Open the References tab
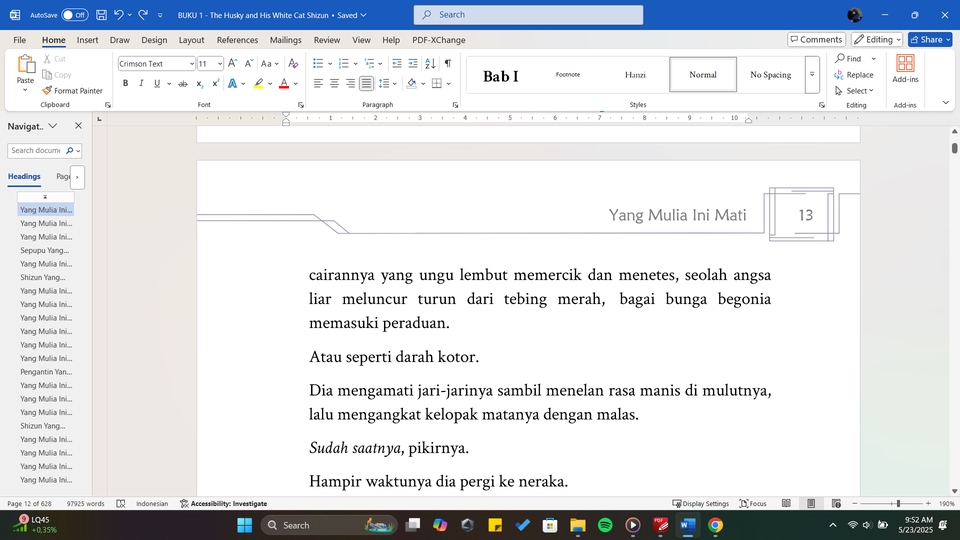960x540 pixels. coord(237,40)
